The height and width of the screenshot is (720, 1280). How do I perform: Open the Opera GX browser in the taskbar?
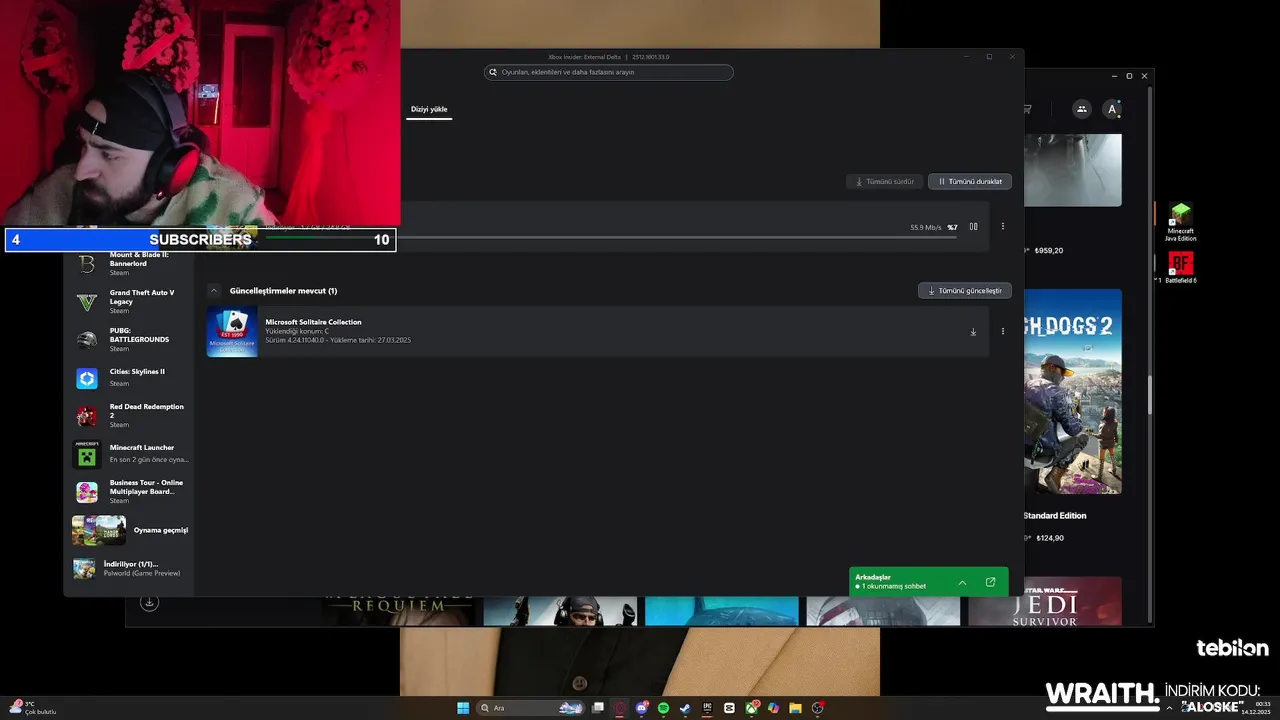tap(620, 708)
